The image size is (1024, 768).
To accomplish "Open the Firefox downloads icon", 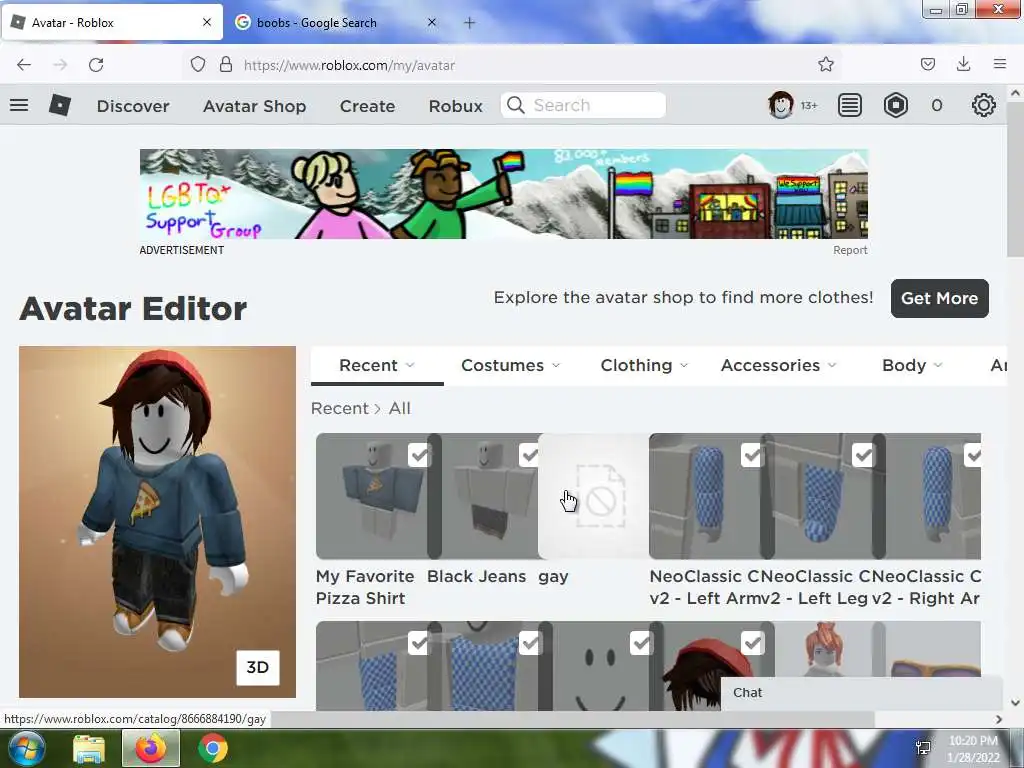I will 963,64.
